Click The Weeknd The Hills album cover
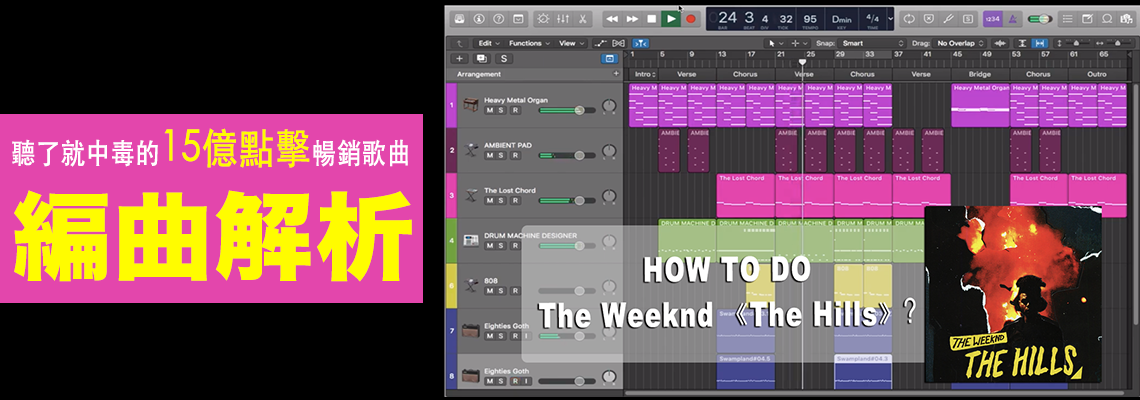1140x400 pixels. coord(1013,294)
